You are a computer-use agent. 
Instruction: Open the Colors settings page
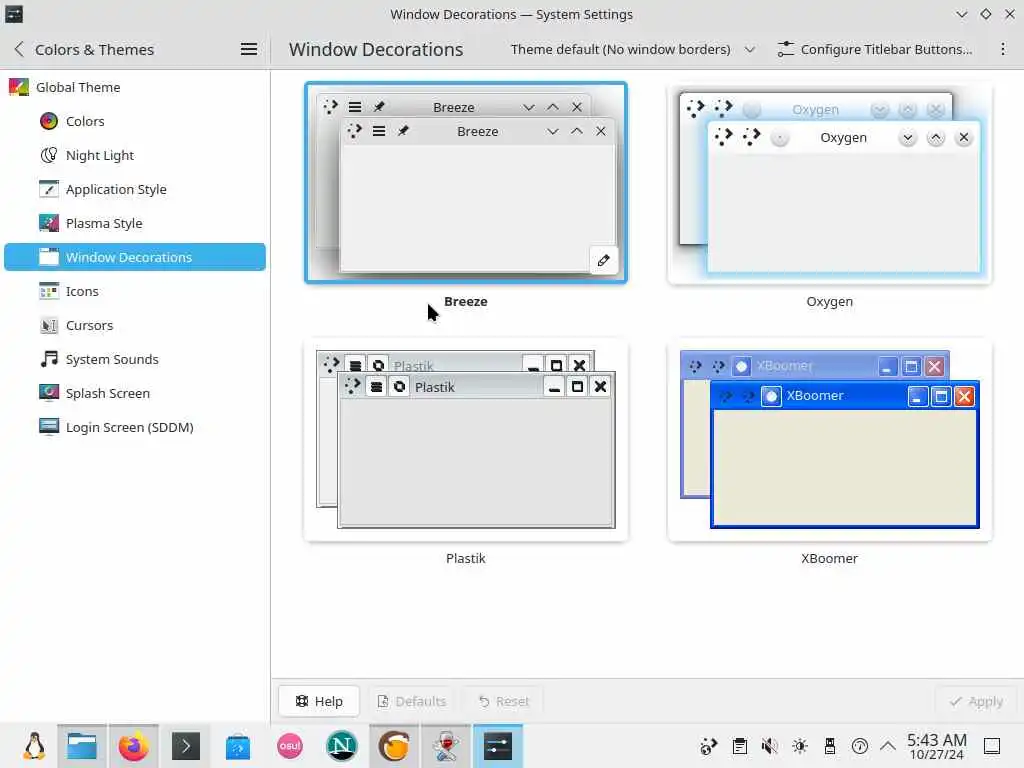(x=136, y=121)
